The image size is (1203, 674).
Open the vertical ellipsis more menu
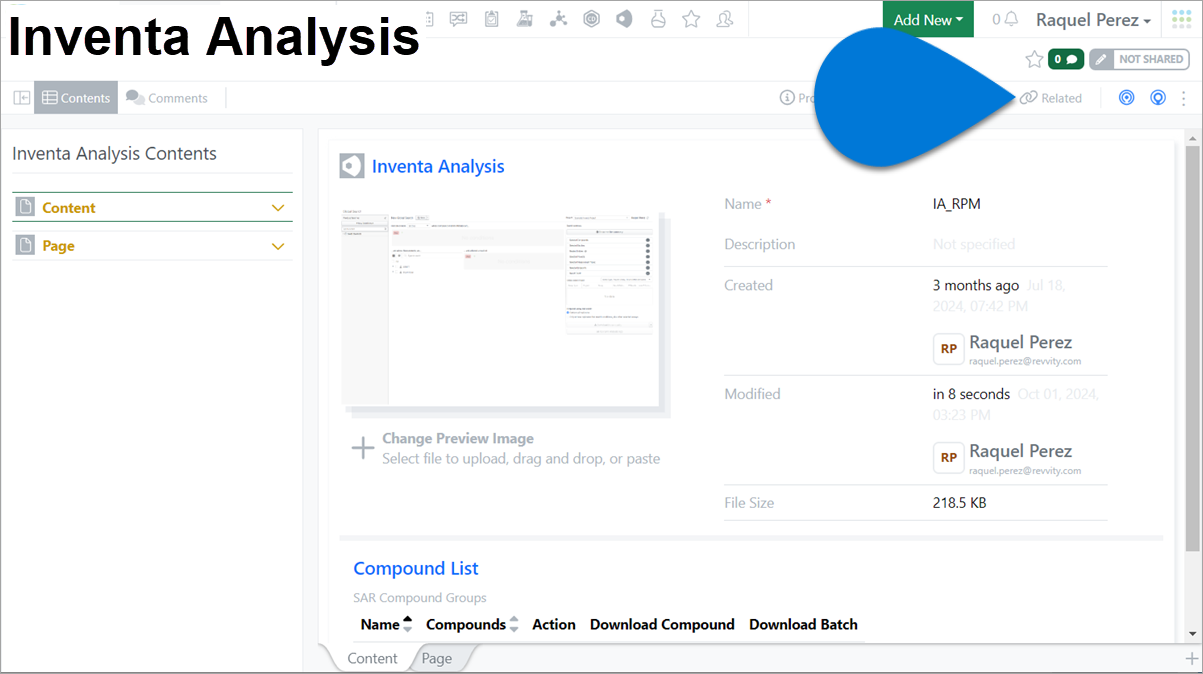1184,98
